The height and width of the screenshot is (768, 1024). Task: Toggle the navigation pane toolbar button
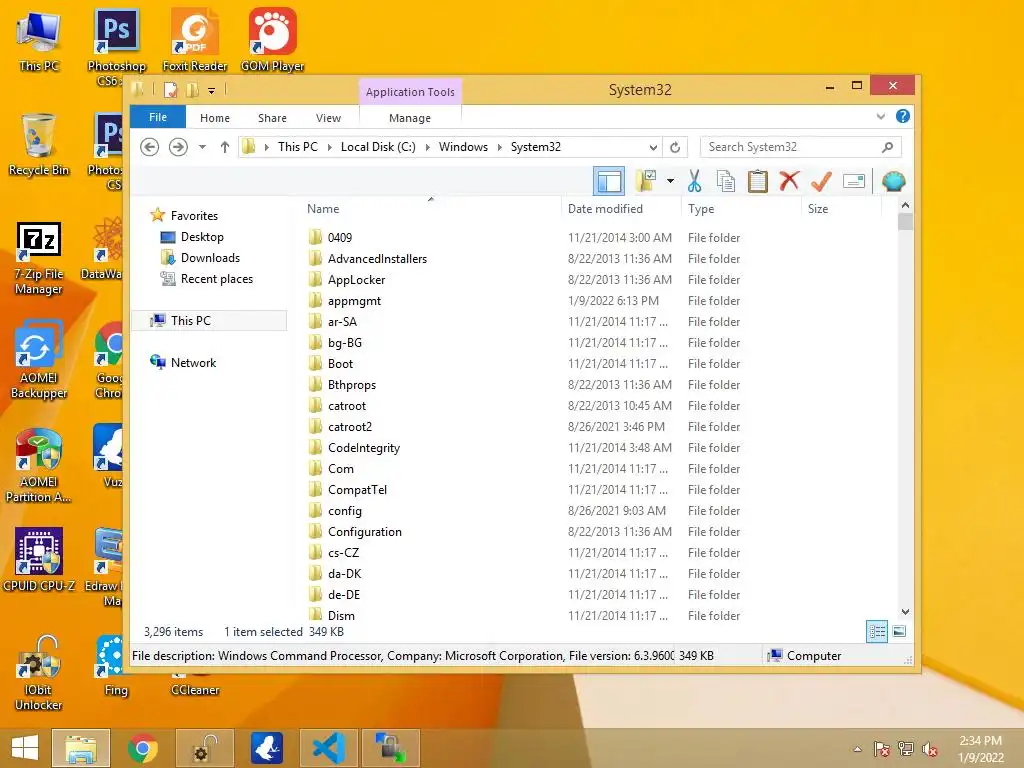pos(609,181)
